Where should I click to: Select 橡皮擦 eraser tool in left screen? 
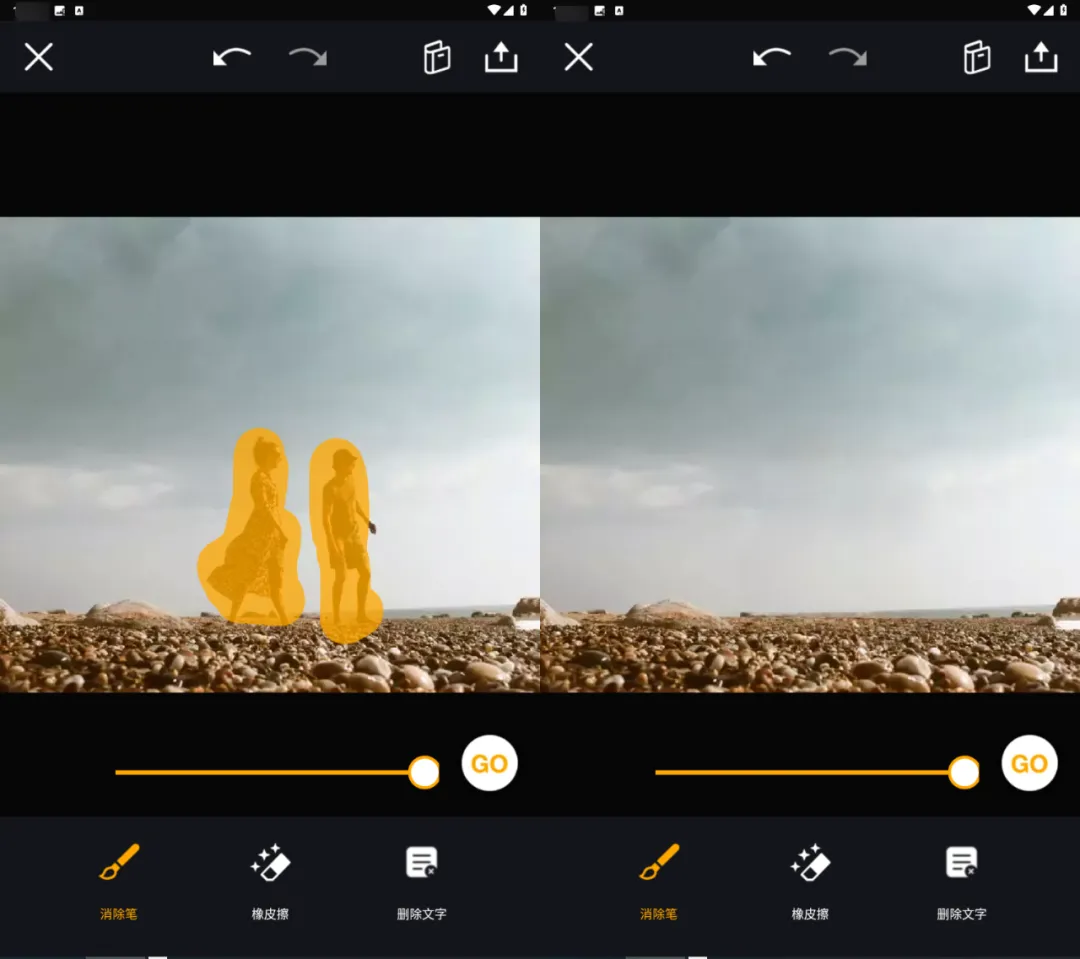pos(270,881)
